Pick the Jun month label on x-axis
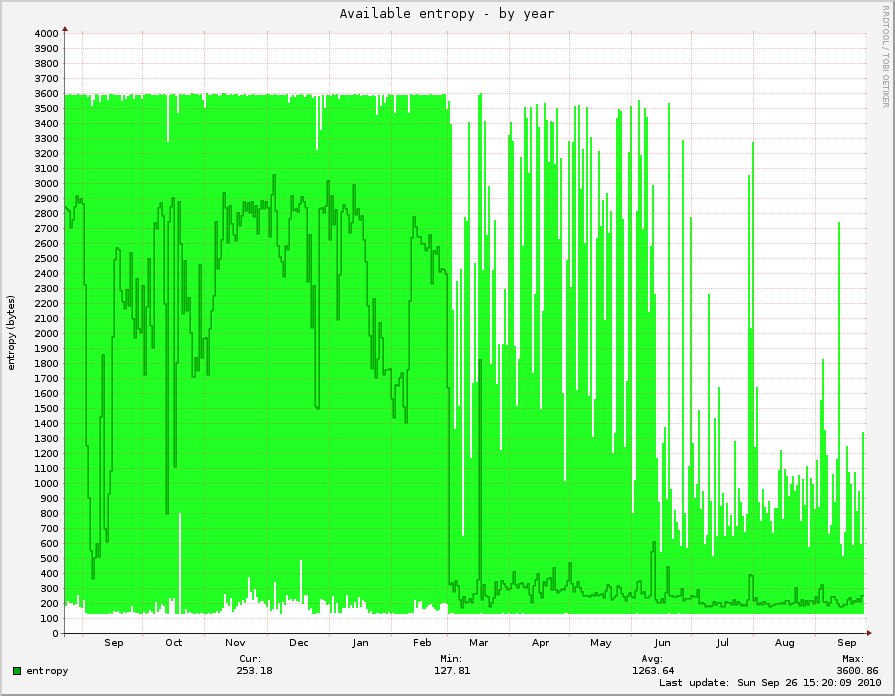 click(662, 643)
